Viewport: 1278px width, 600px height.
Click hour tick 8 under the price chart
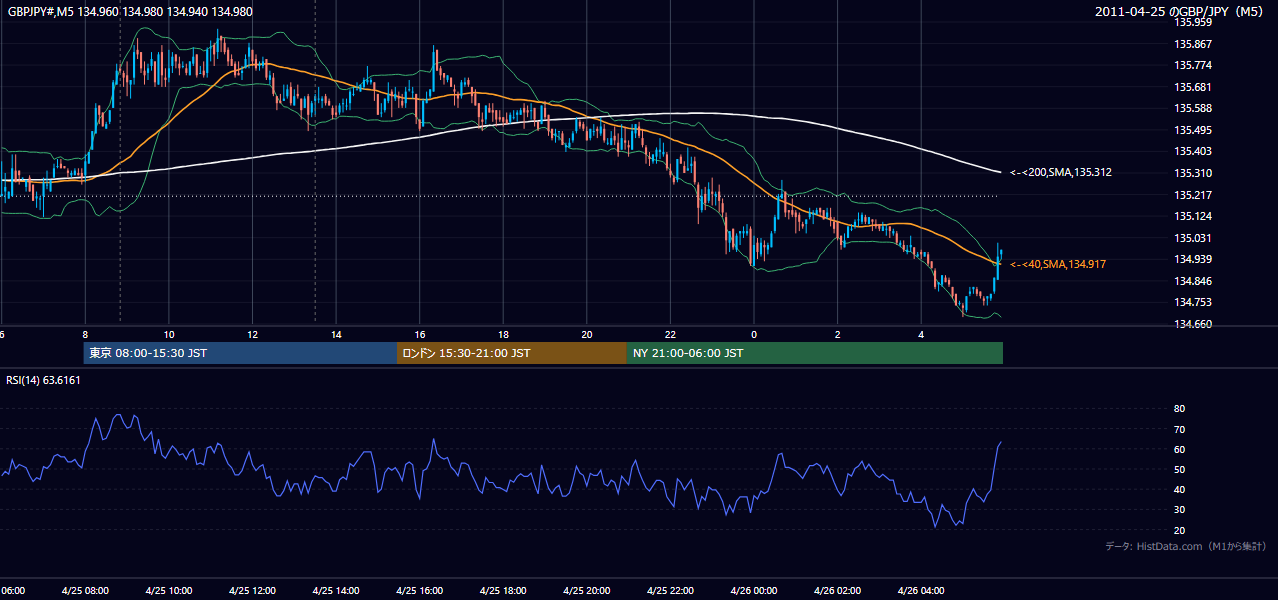85,334
